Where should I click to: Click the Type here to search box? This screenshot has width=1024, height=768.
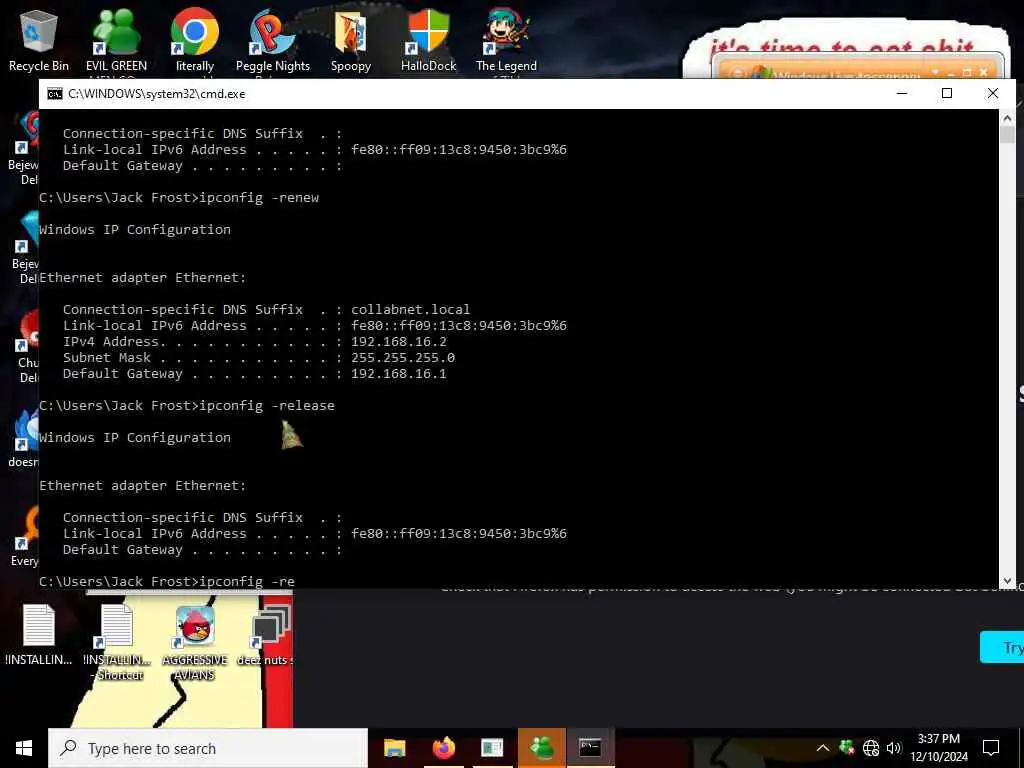[x=208, y=748]
